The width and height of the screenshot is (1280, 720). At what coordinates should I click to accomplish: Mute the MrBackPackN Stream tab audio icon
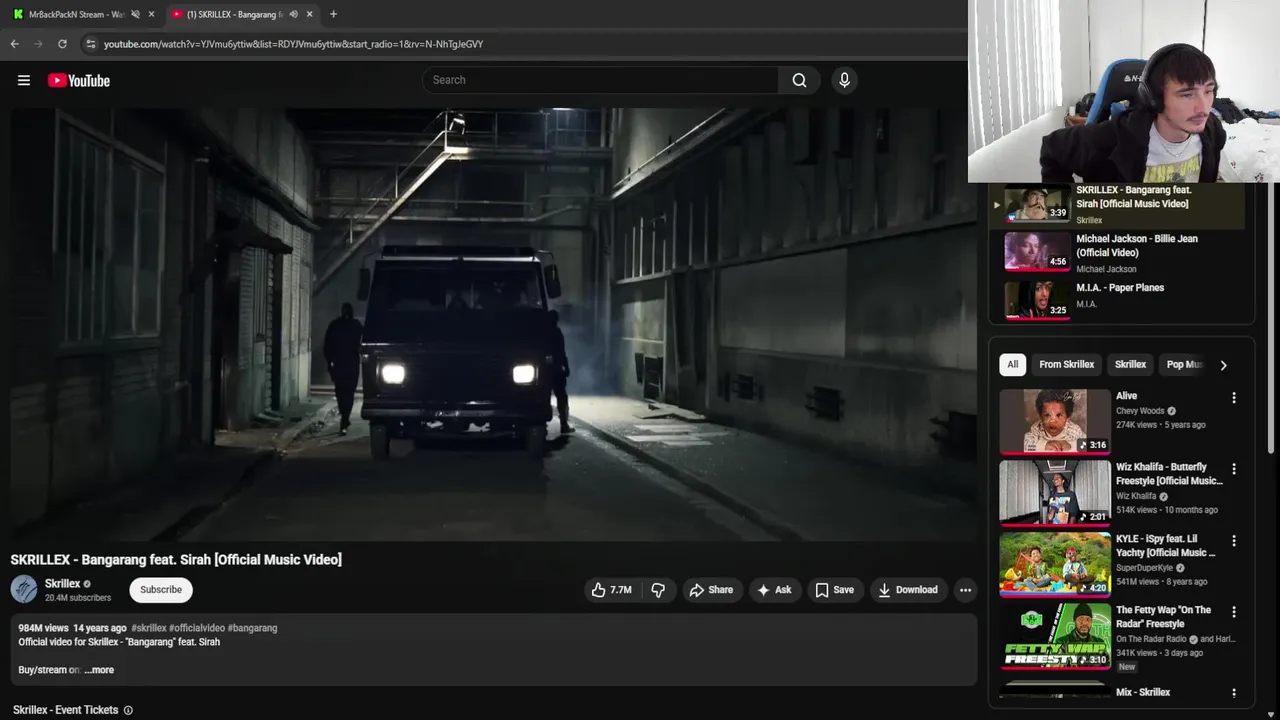(x=135, y=14)
